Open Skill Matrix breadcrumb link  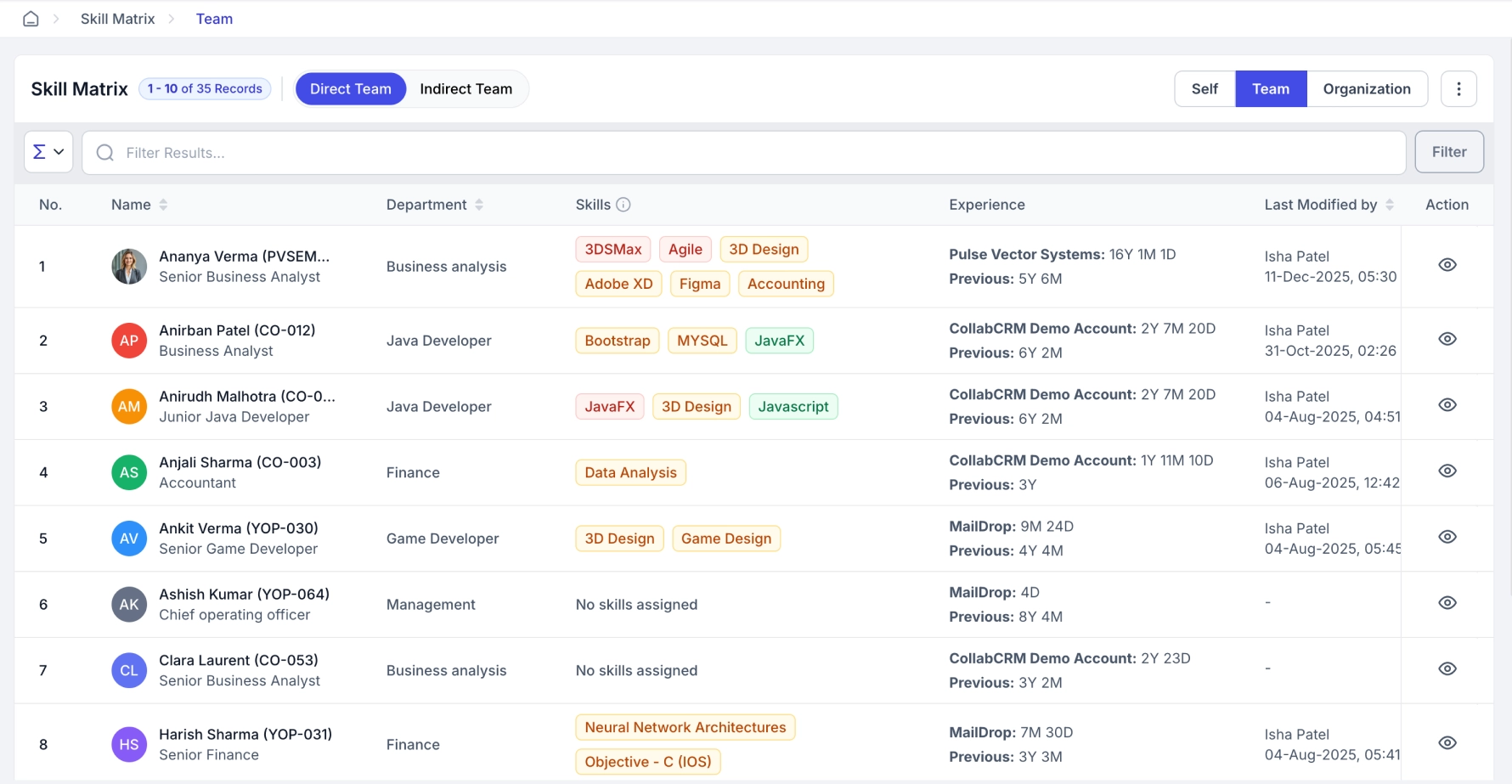(117, 19)
